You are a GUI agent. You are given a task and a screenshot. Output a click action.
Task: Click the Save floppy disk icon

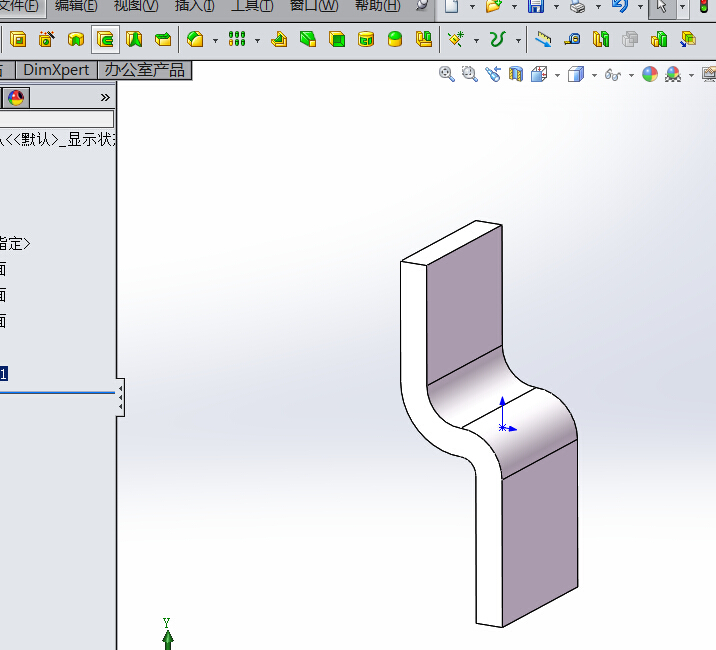coord(536,6)
